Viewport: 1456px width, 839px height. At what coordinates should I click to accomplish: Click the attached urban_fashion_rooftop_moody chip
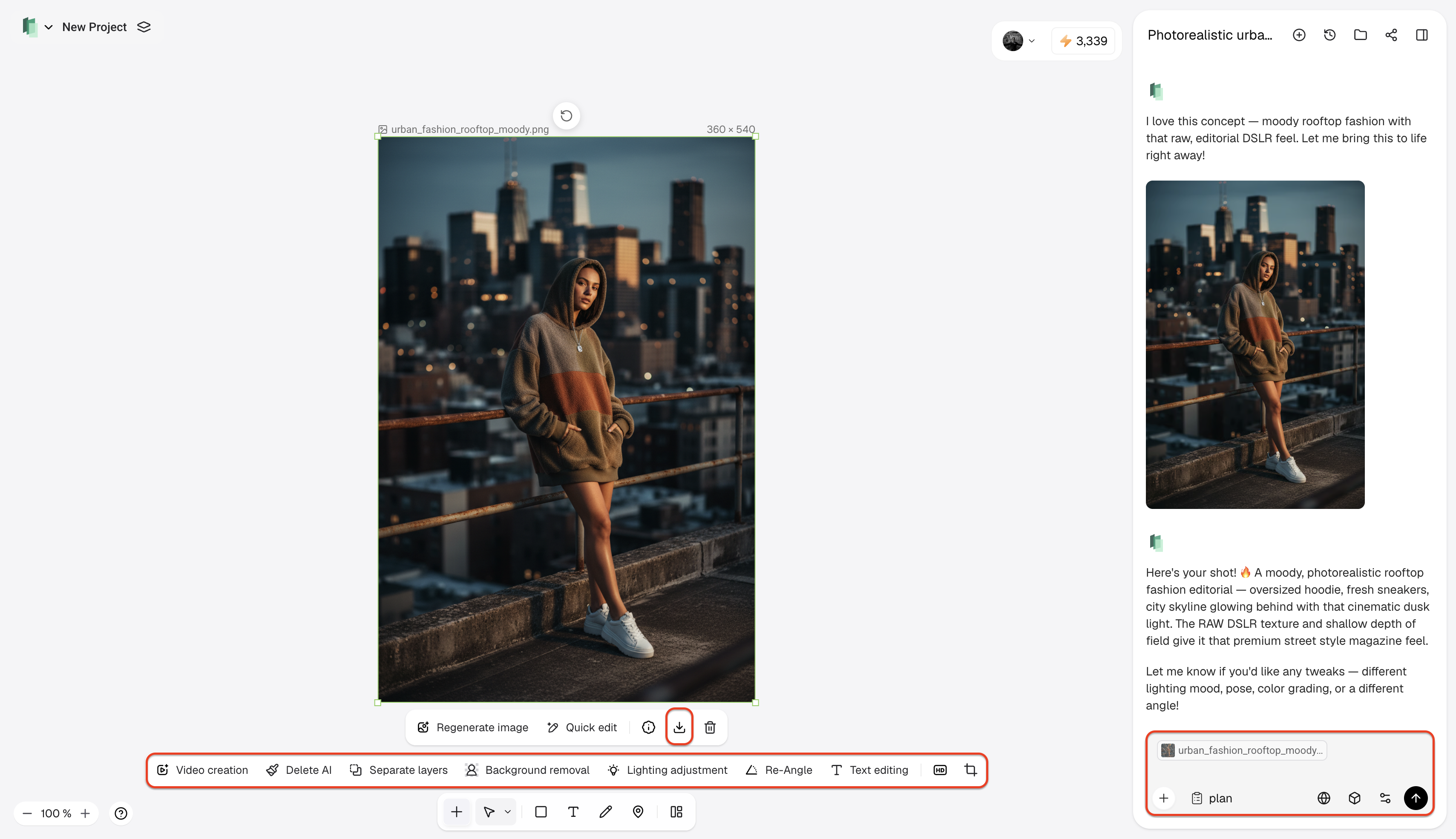[1242, 750]
